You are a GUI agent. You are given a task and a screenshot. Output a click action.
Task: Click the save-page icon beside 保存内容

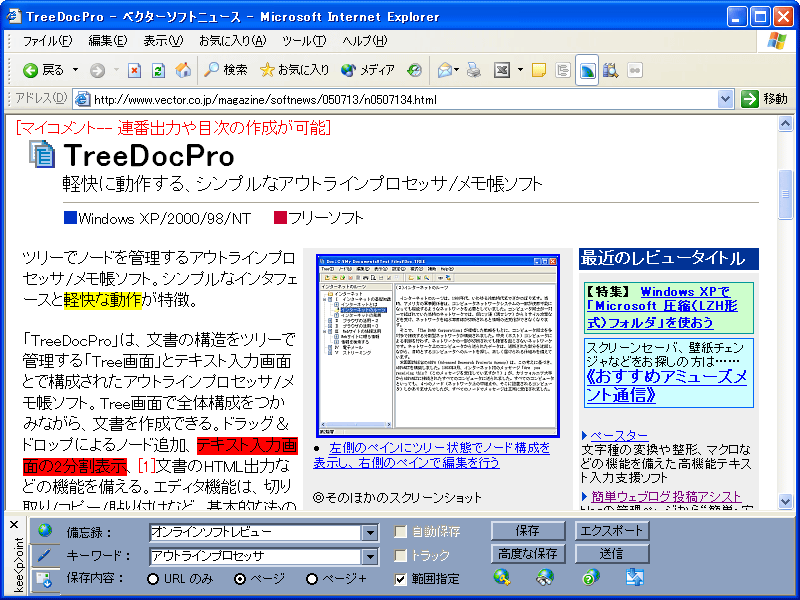pos(45,579)
